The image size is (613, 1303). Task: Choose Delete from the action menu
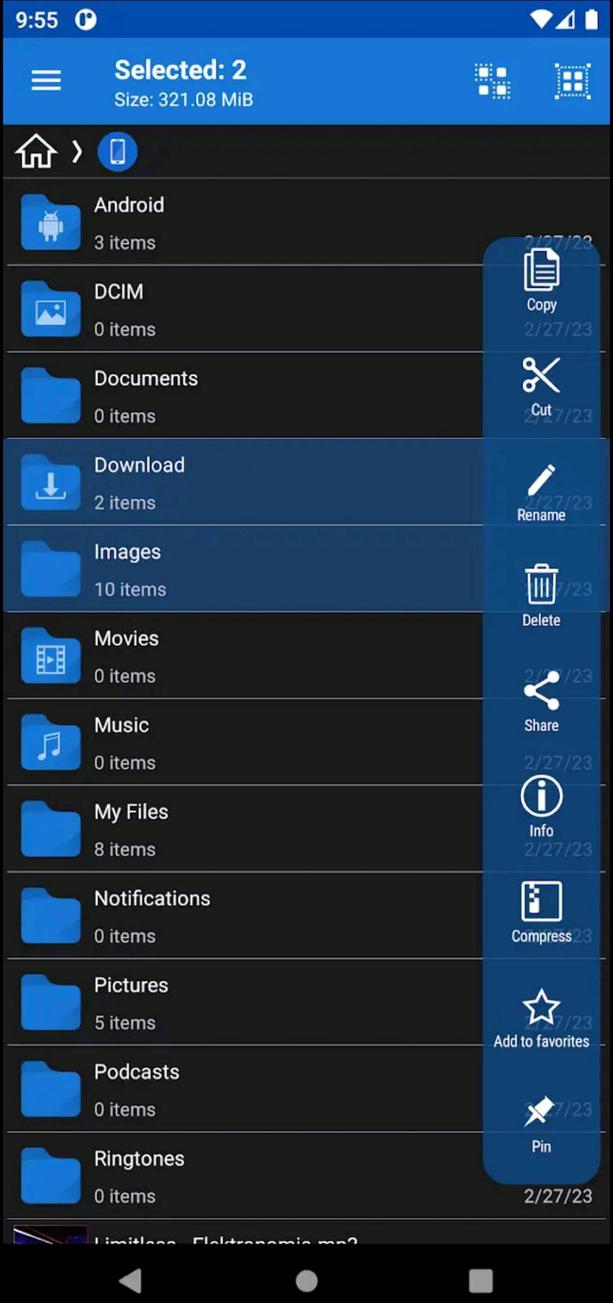[541, 596]
